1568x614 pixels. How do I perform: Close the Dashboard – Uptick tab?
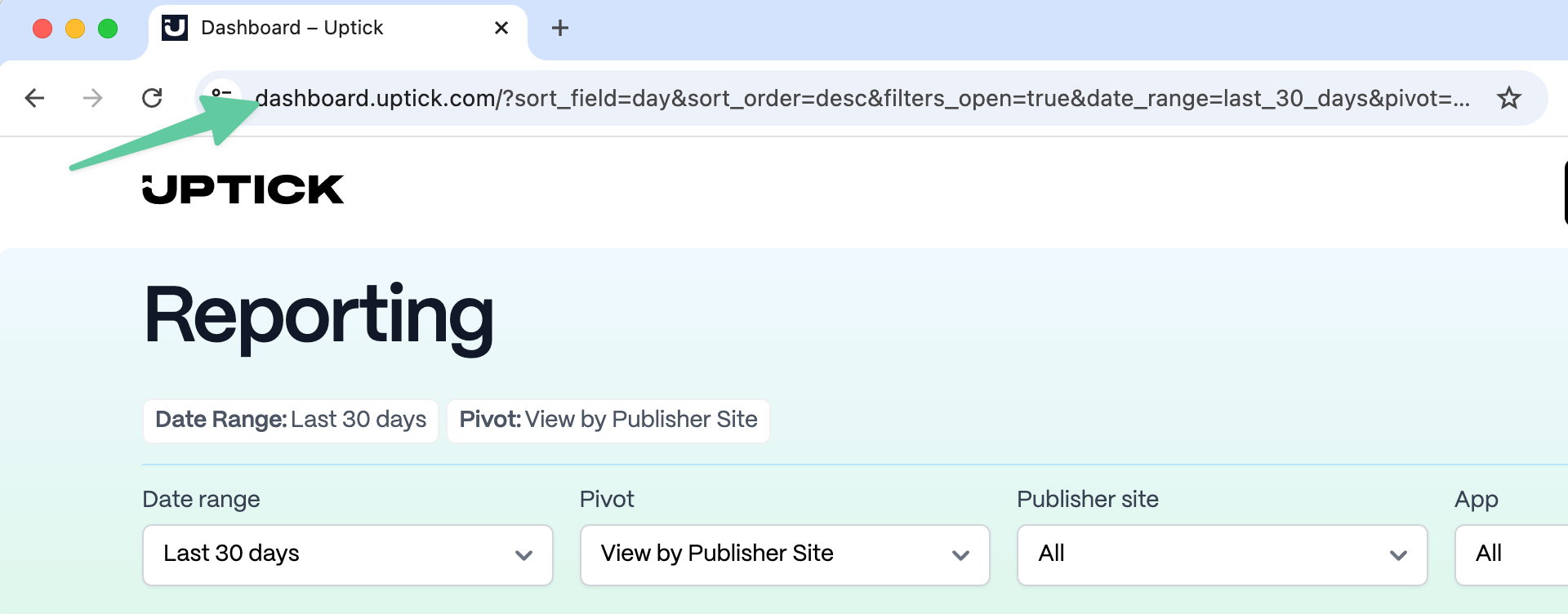pos(501,28)
